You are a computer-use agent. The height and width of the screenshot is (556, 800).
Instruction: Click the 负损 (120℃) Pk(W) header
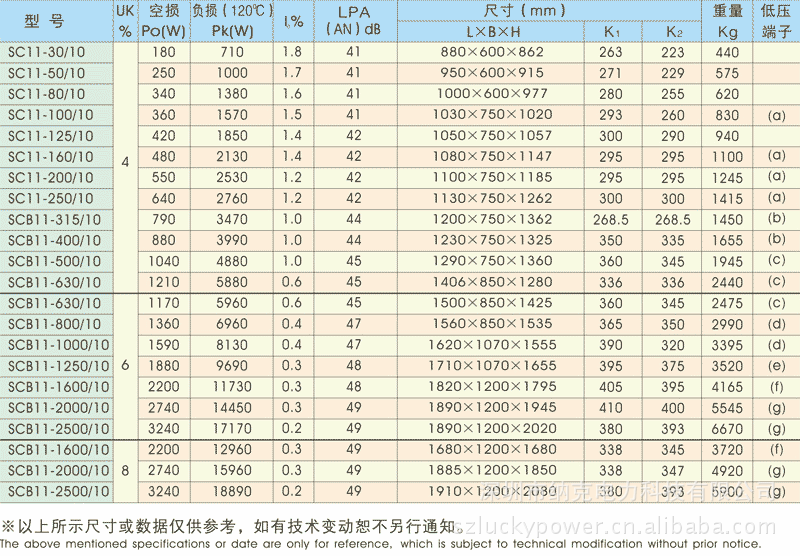[x=231, y=21]
